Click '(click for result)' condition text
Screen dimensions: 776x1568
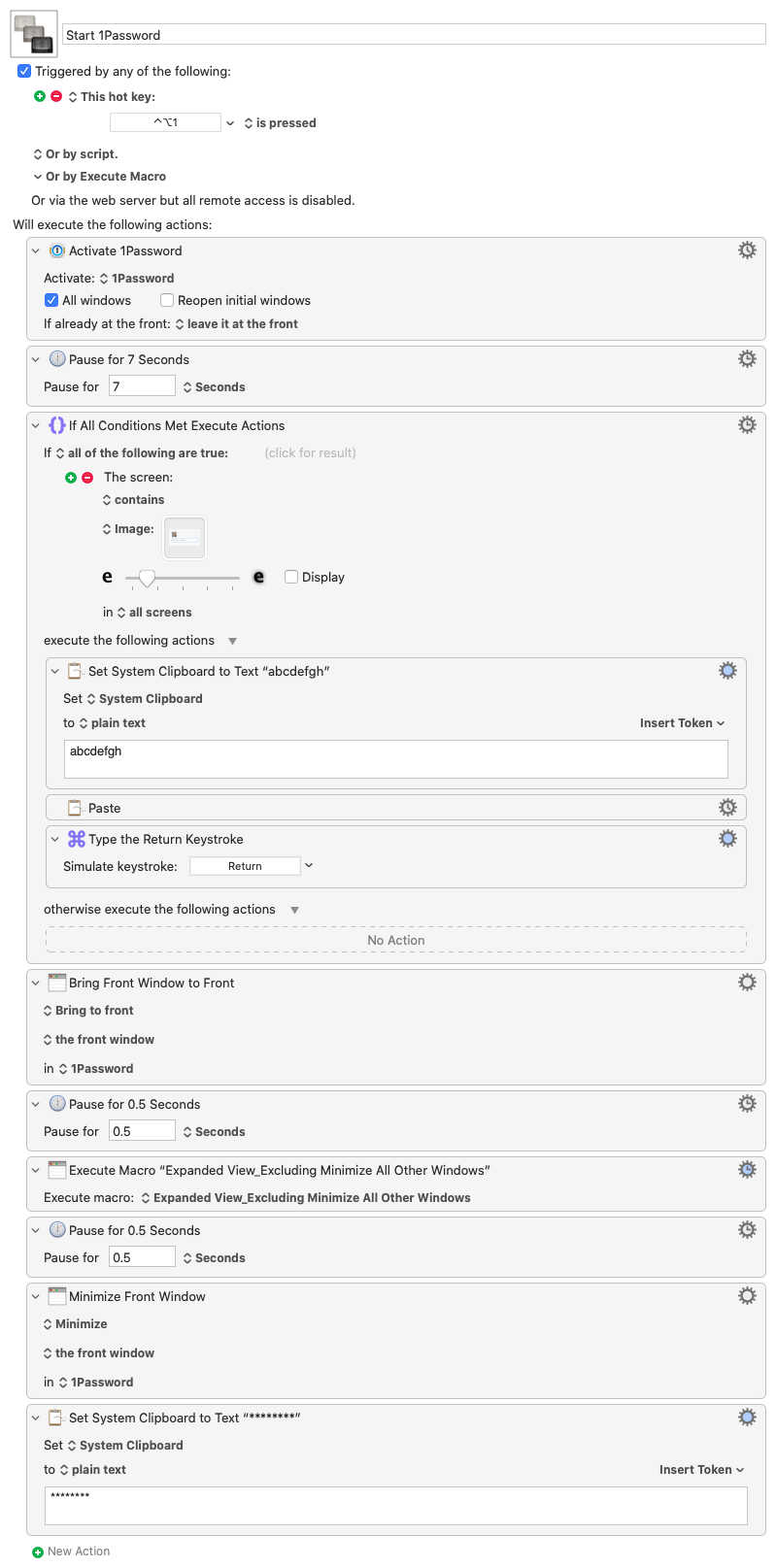310,452
